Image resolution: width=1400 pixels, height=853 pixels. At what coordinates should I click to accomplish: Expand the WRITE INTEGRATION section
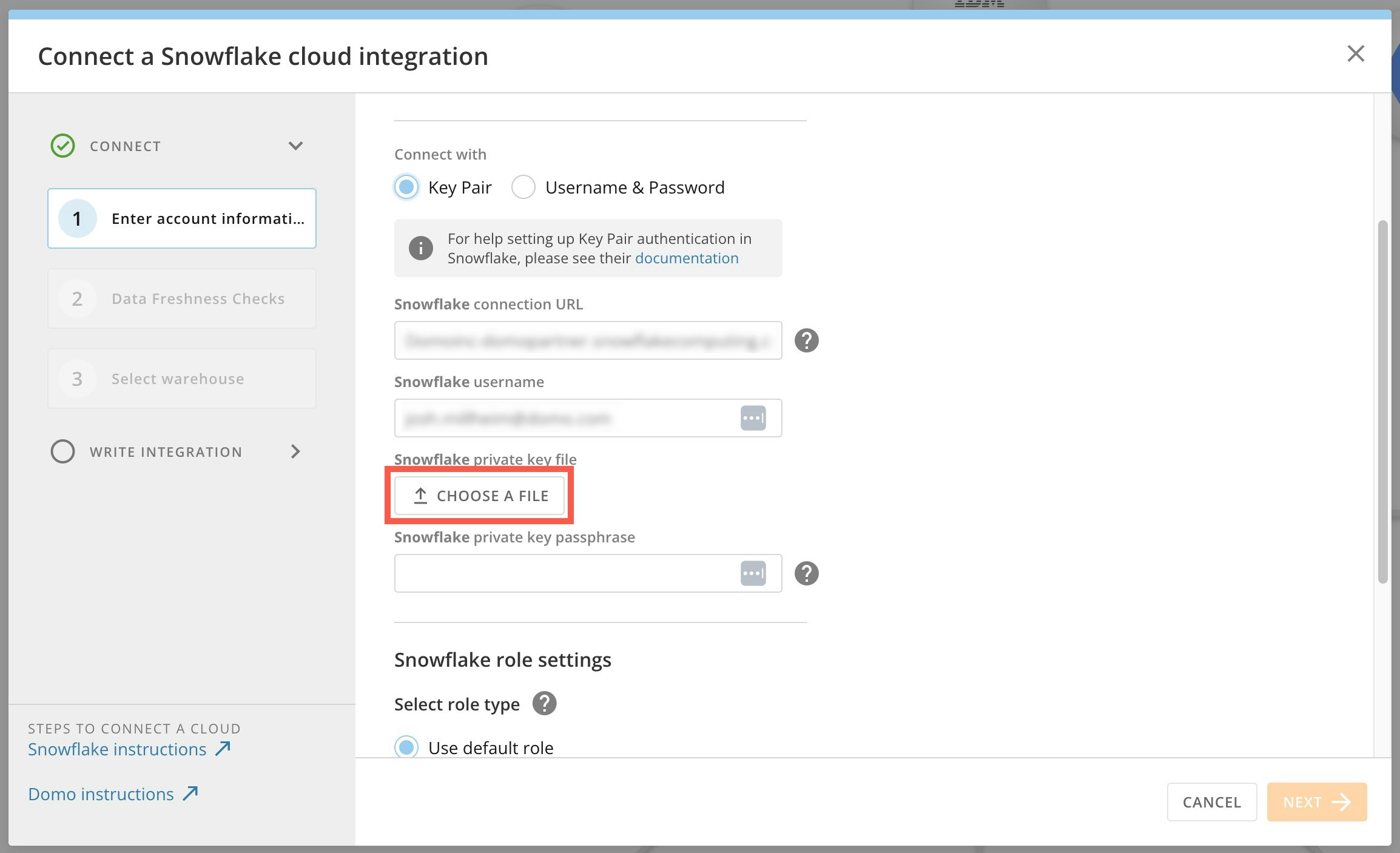tap(295, 451)
